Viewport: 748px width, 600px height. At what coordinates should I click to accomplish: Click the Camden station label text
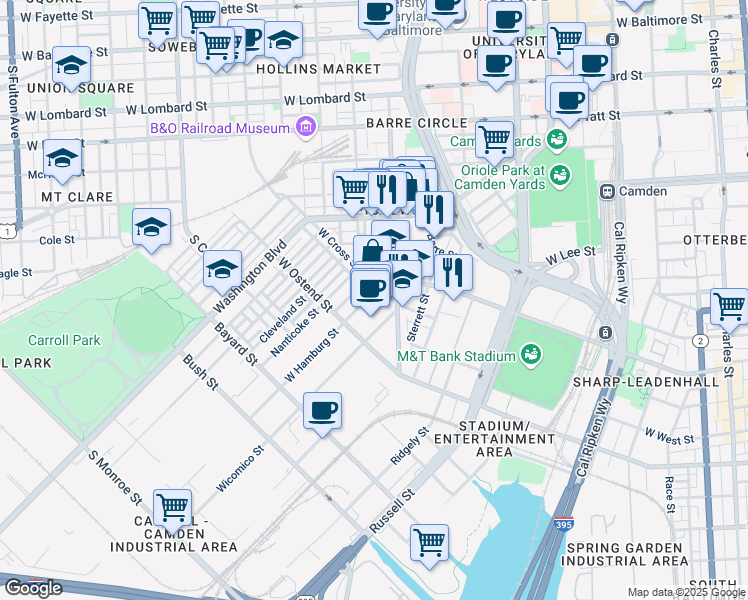[643, 191]
